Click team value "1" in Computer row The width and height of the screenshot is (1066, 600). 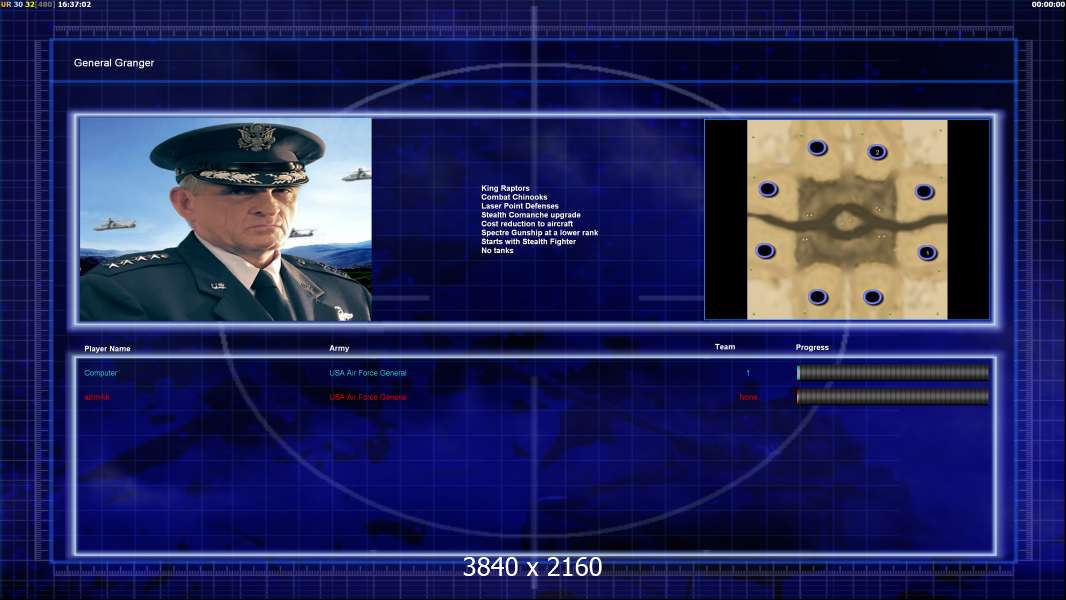(748, 373)
